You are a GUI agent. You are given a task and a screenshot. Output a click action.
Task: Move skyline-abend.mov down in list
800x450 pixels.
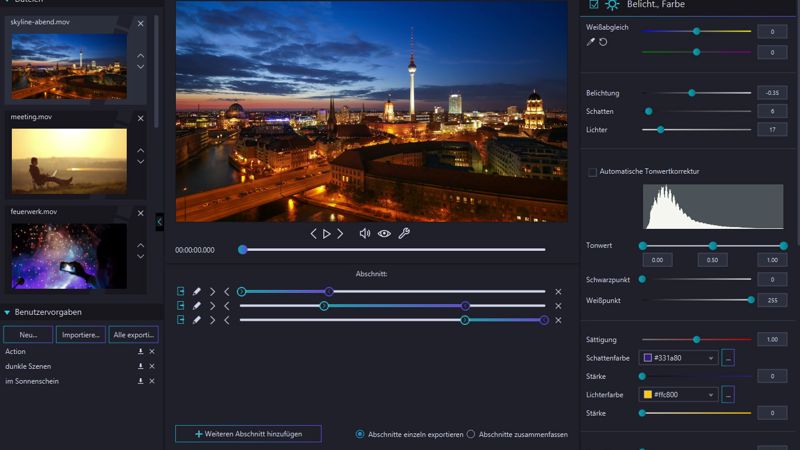pos(140,67)
